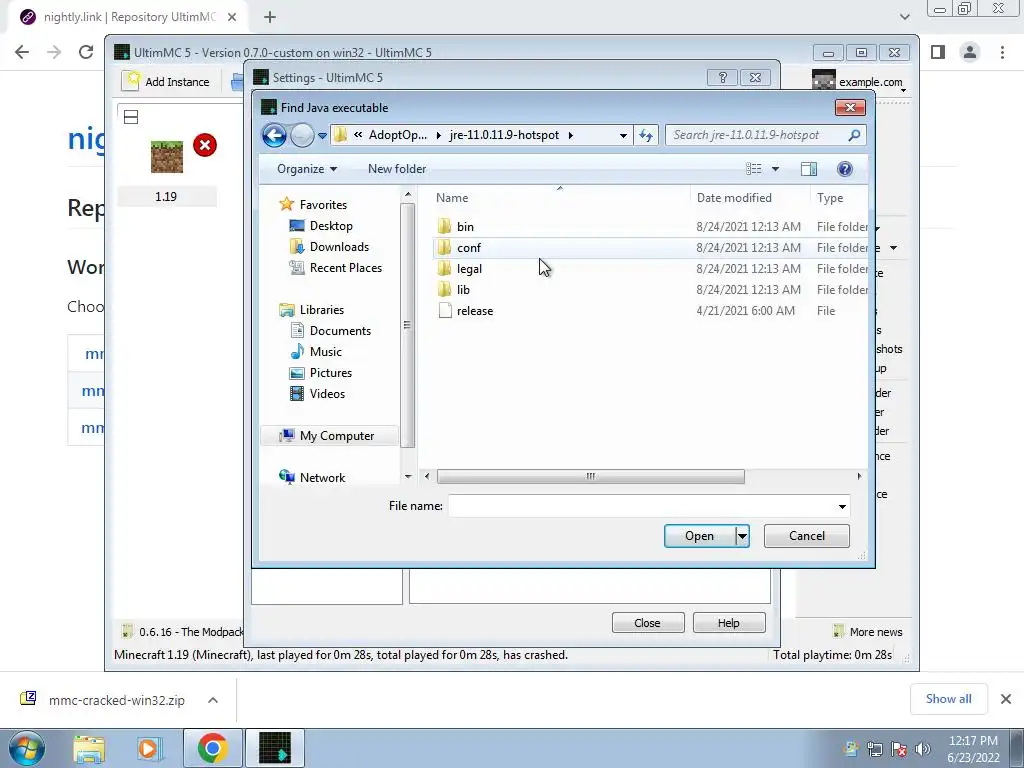
Task: Sort by Date modified column
Action: point(734,198)
